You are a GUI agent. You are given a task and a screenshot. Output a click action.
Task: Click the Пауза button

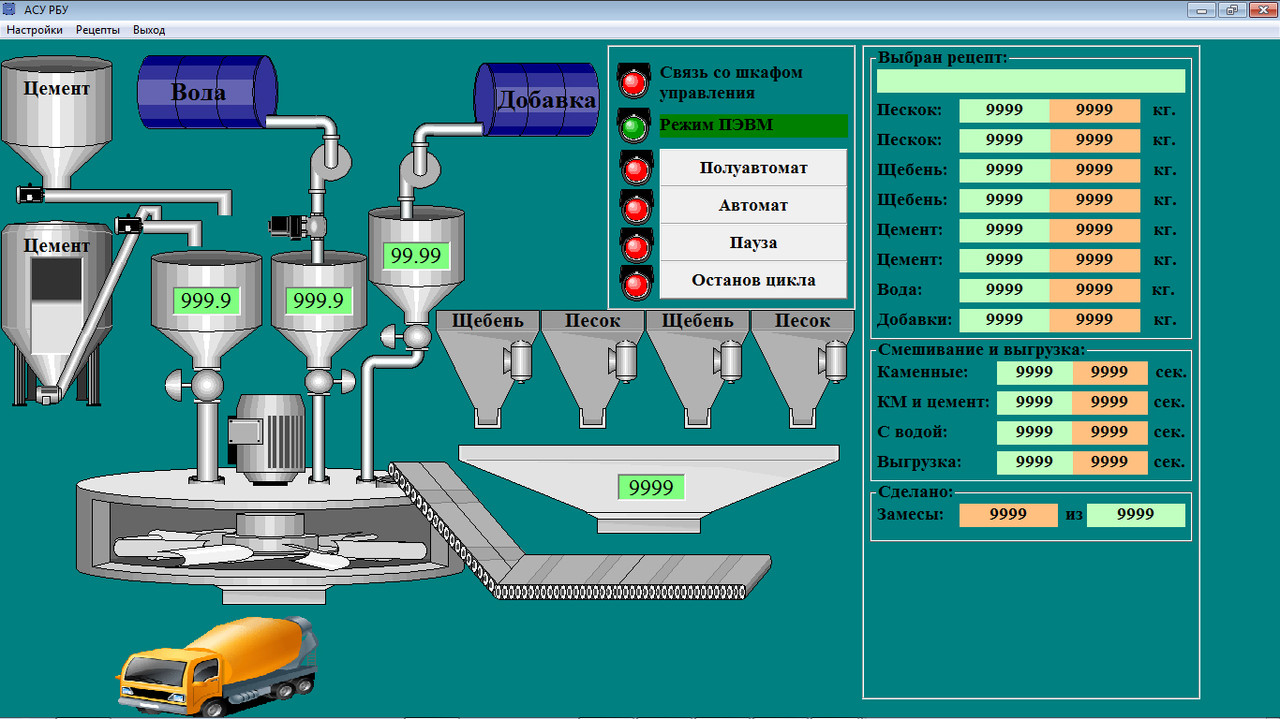753,243
